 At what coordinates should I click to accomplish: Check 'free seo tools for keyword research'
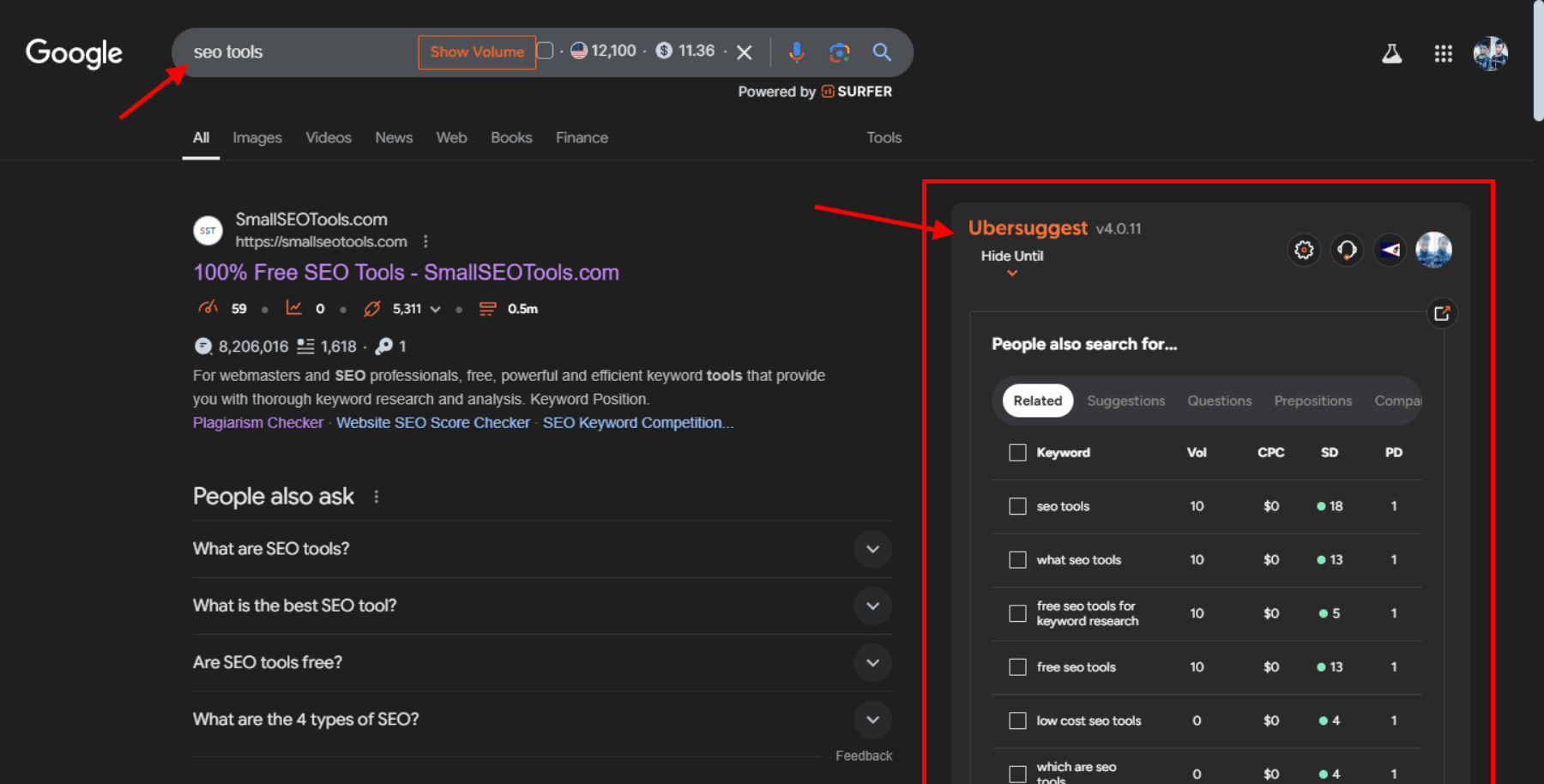1017,613
